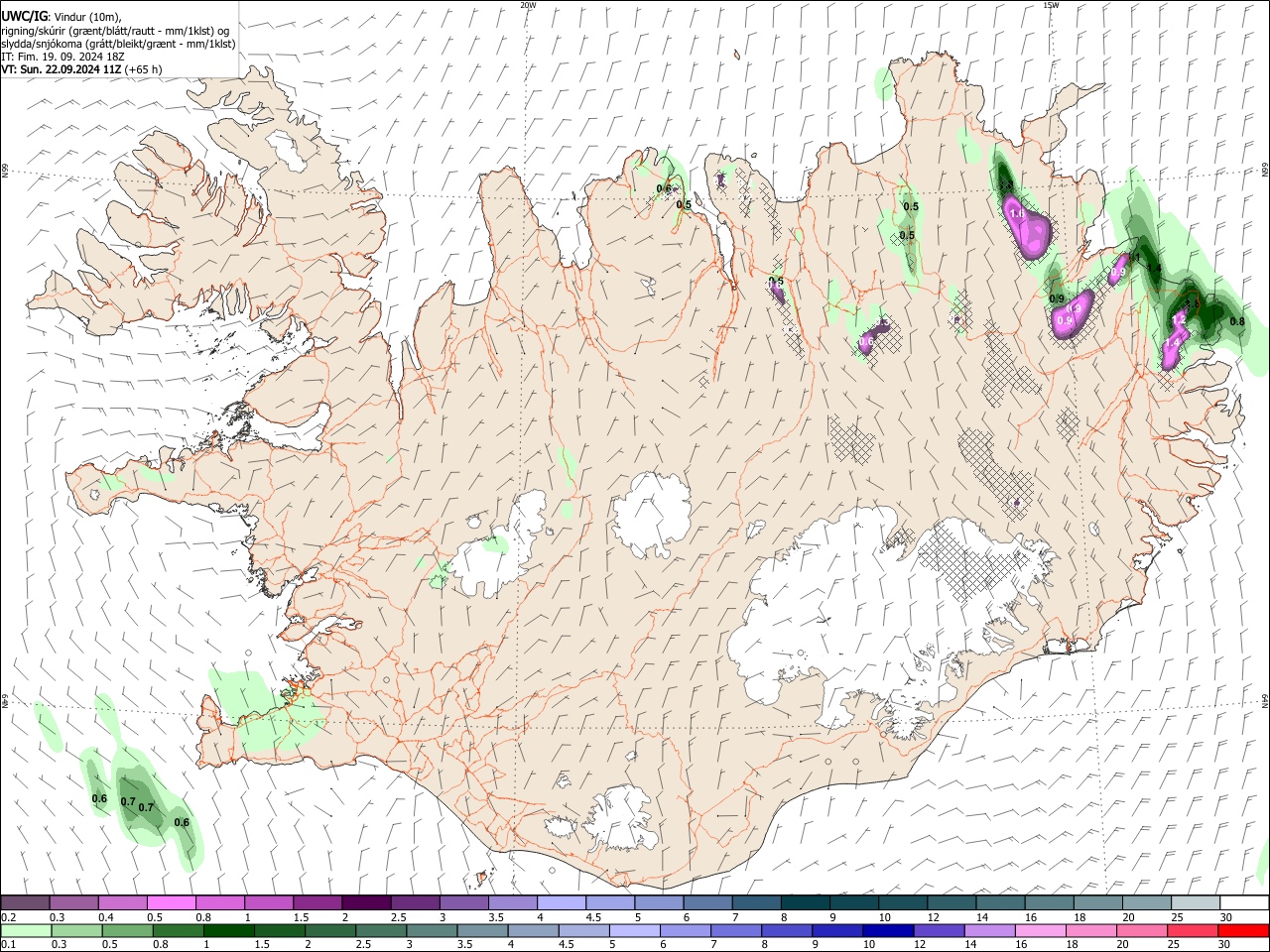
Task: Pick the bottom-row purple swatch between 12 and 14
Action: point(938,930)
